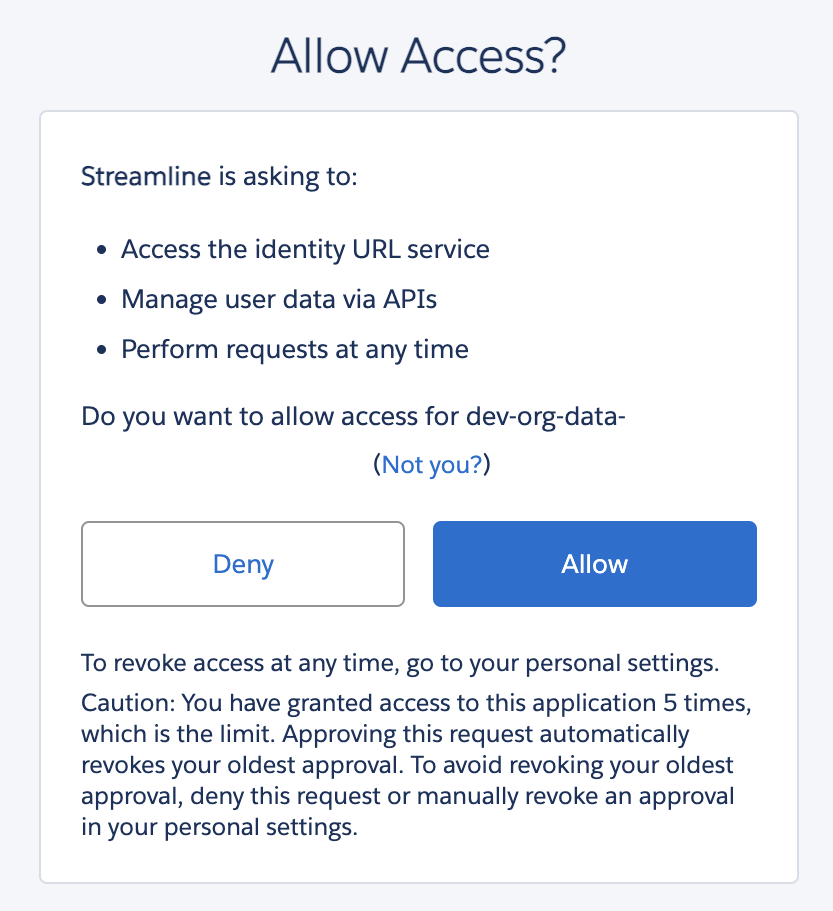Select "Access the identity URL service" permission
833x911 pixels.
pyautogui.click(x=305, y=249)
